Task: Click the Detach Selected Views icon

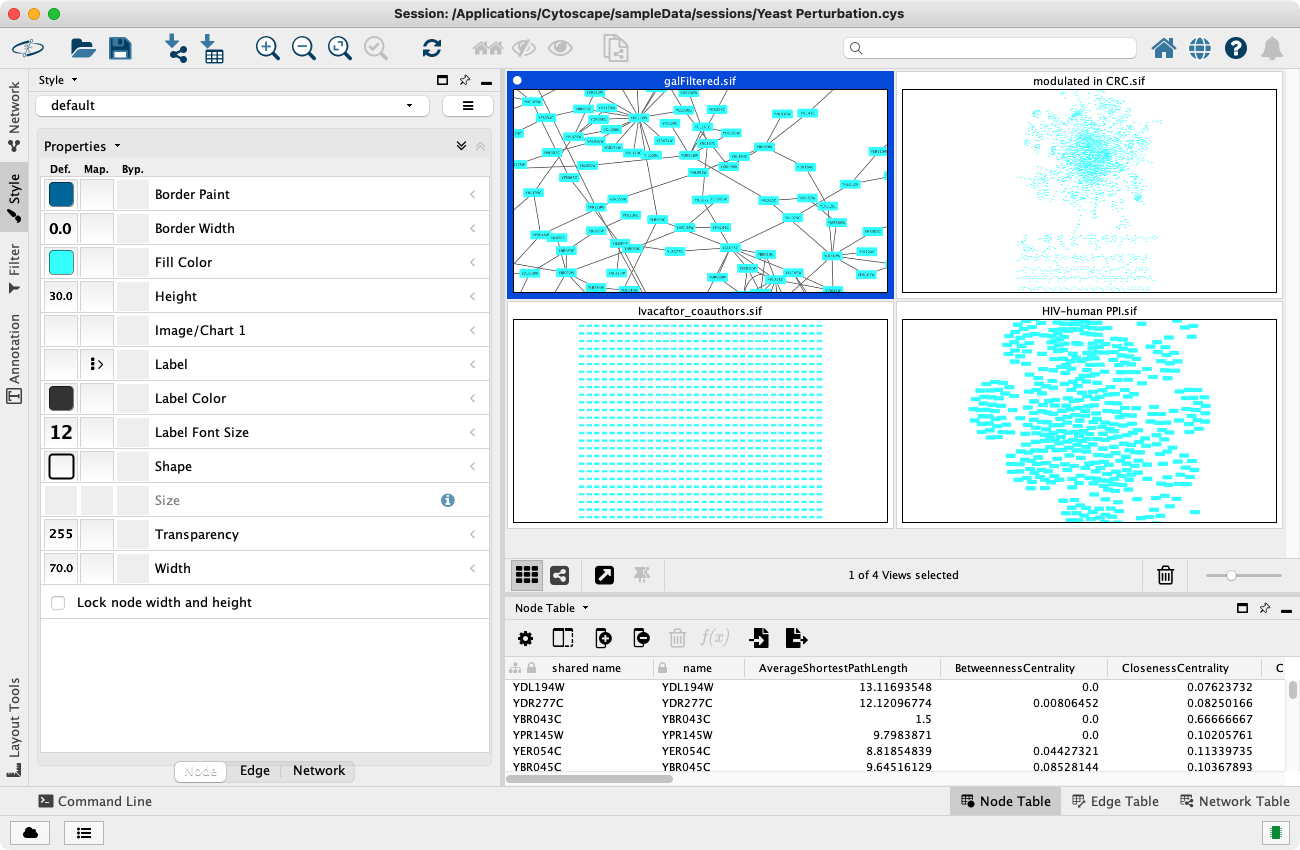Action: [x=604, y=575]
